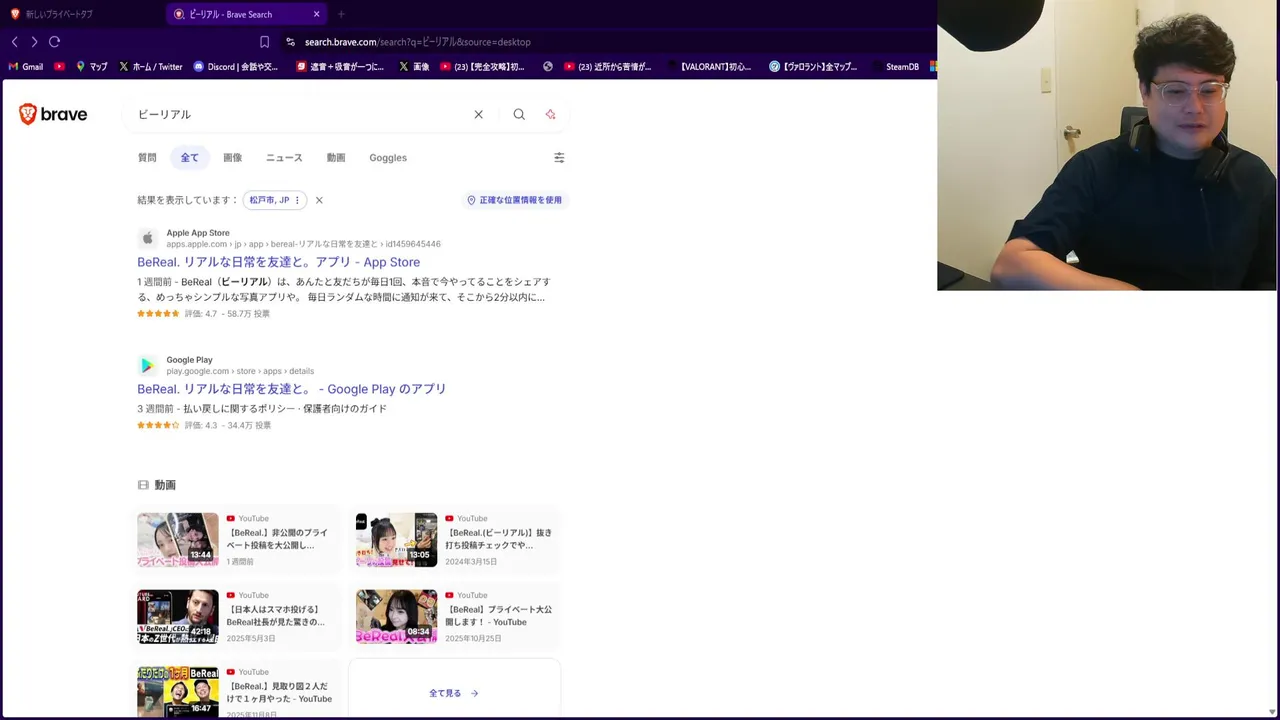Open 抜き打ち投稿チェック video title
Image resolution: width=1280 pixels, height=720 pixels.
498,539
